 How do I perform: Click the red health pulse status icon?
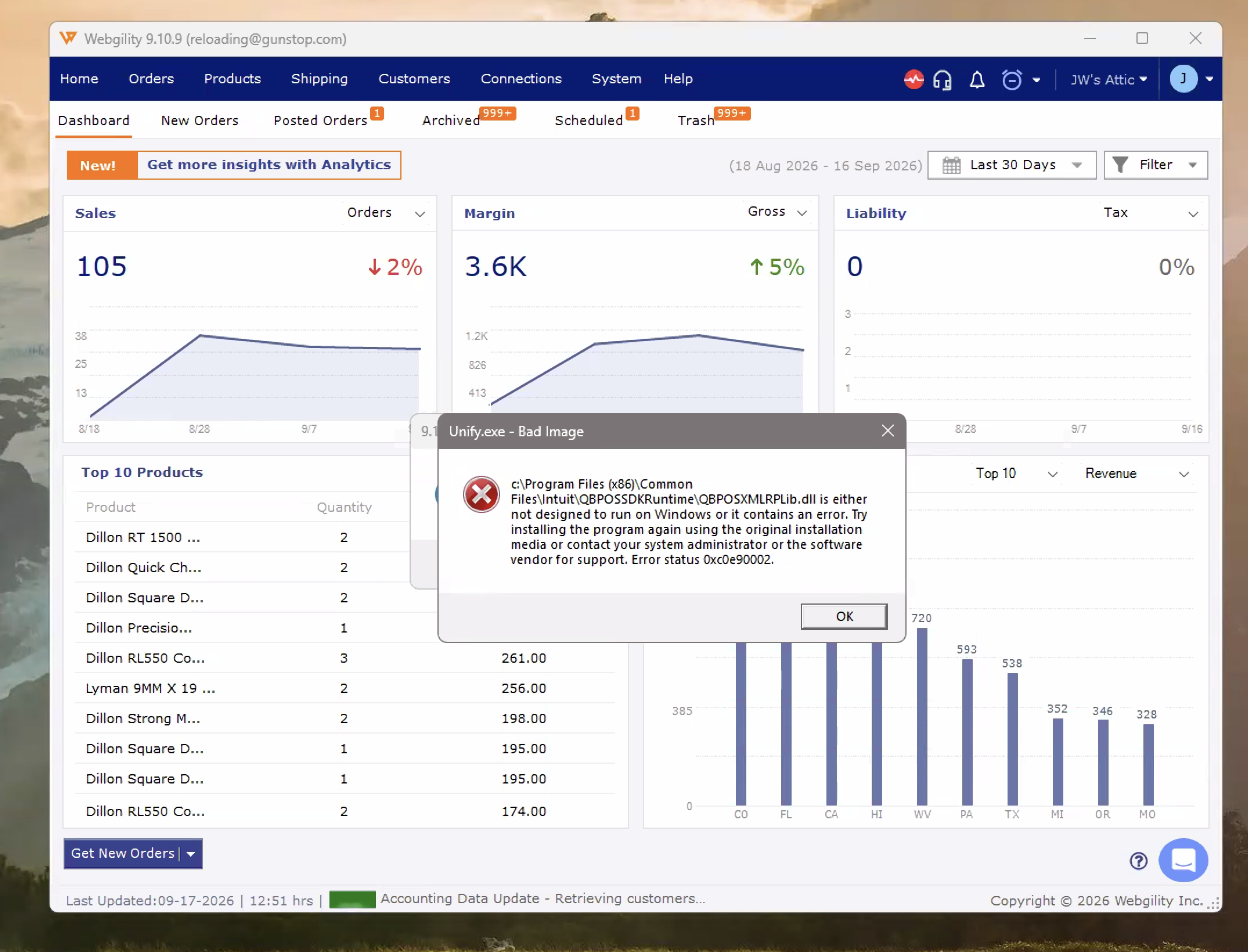[913, 79]
